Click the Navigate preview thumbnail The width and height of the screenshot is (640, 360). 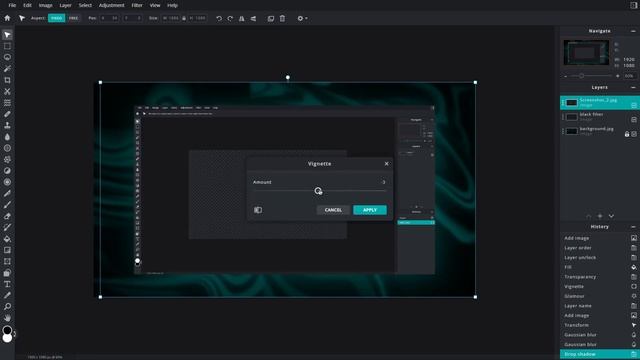click(586, 52)
